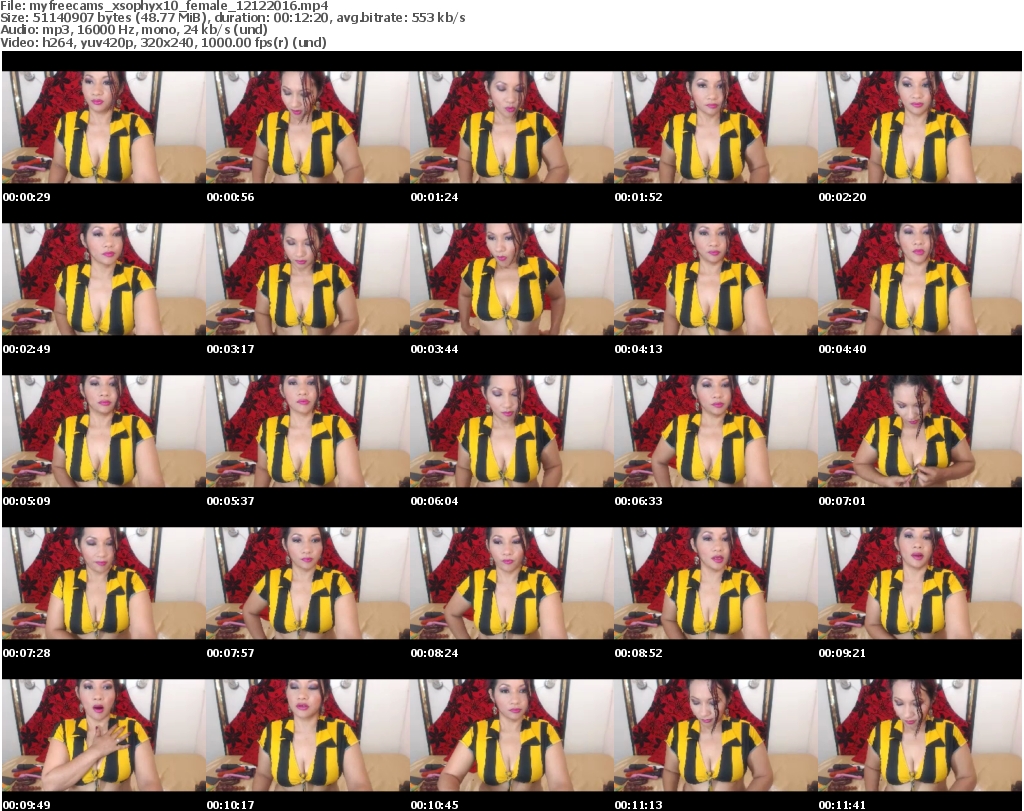This screenshot has height=811, width=1024.
Task: Click the timestamp text 00:00:29
Action: point(27,197)
